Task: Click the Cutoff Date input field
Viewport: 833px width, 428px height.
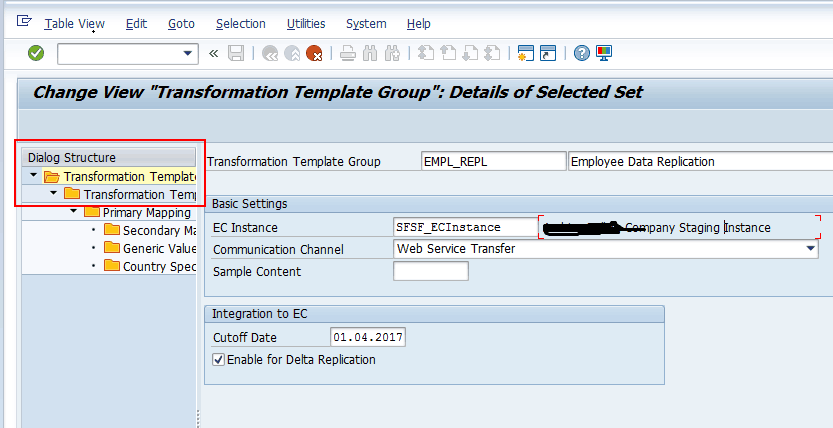Action: click(x=367, y=338)
